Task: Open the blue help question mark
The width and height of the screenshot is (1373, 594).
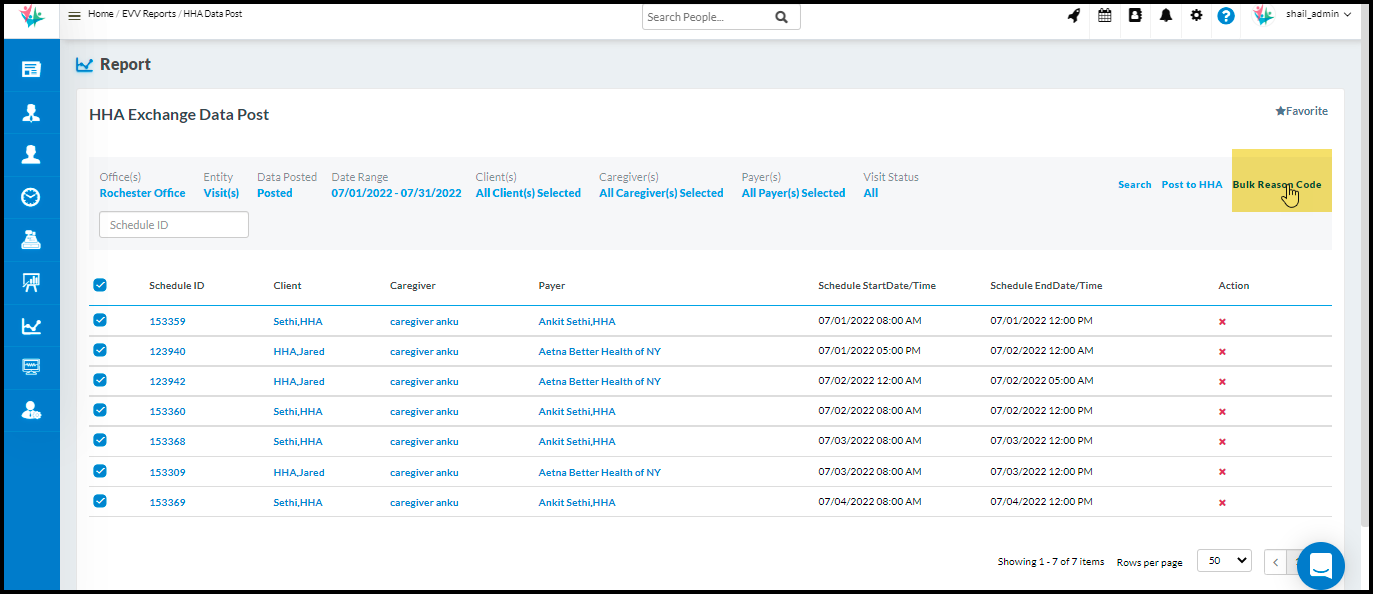Action: (x=1226, y=16)
